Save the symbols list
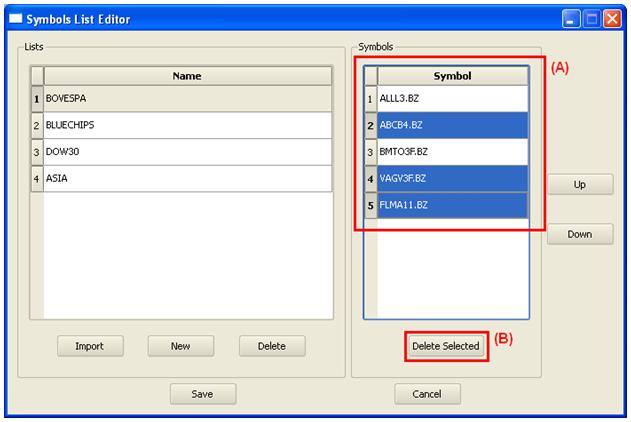 coord(202,394)
